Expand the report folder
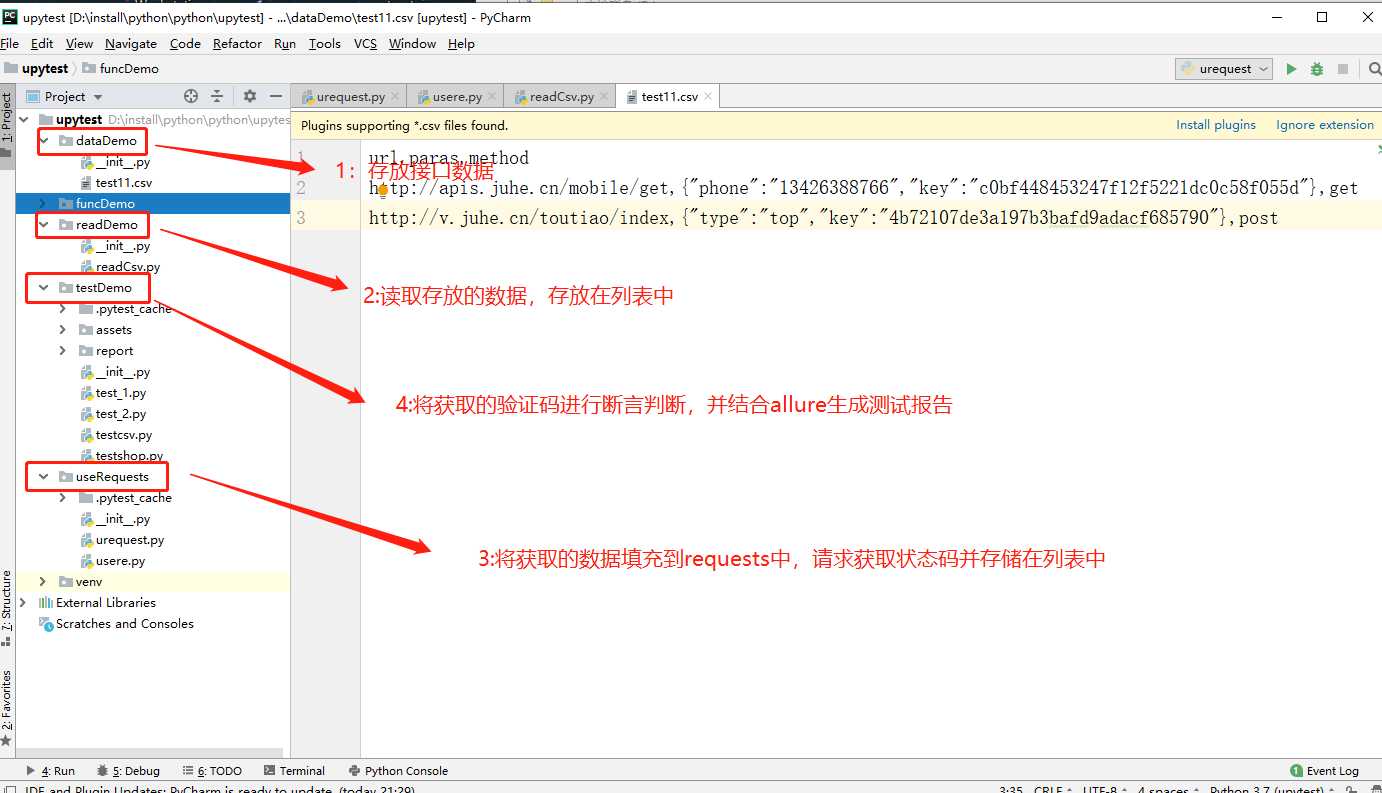Viewport: 1382px width, 793px height. (x=63, y=350)
